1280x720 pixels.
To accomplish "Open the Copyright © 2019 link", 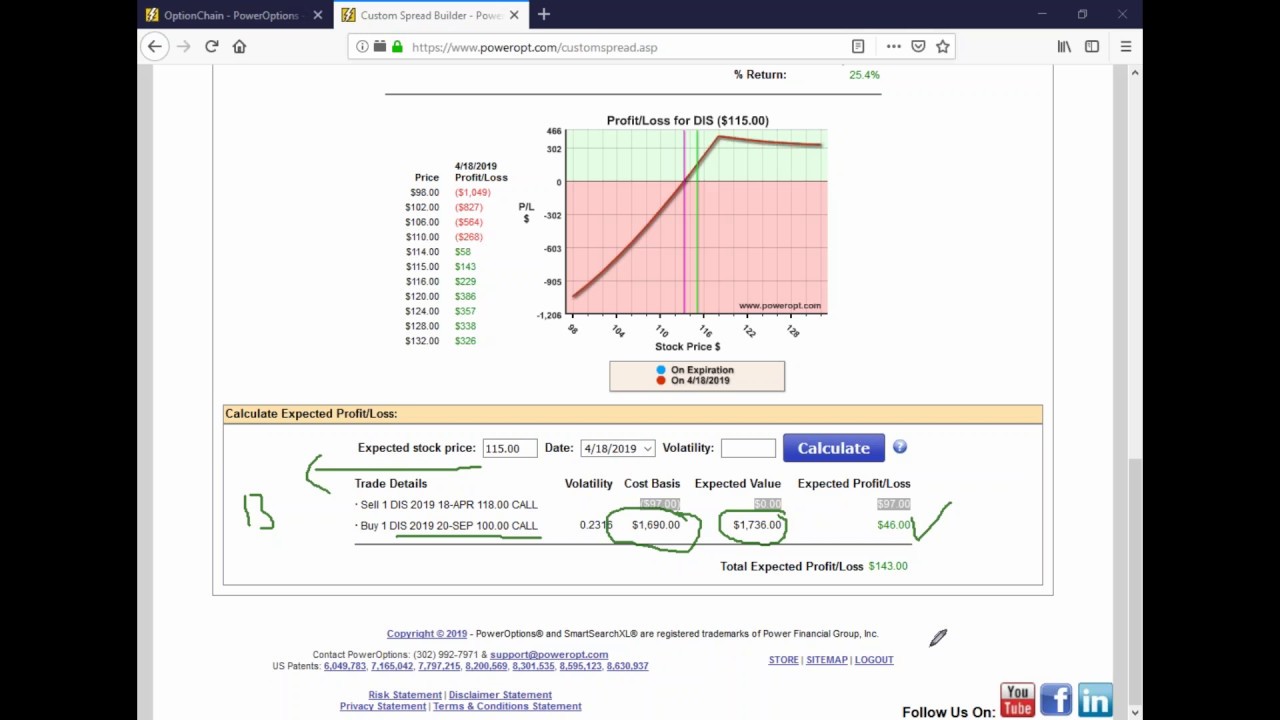I will (x=427, y=634).
